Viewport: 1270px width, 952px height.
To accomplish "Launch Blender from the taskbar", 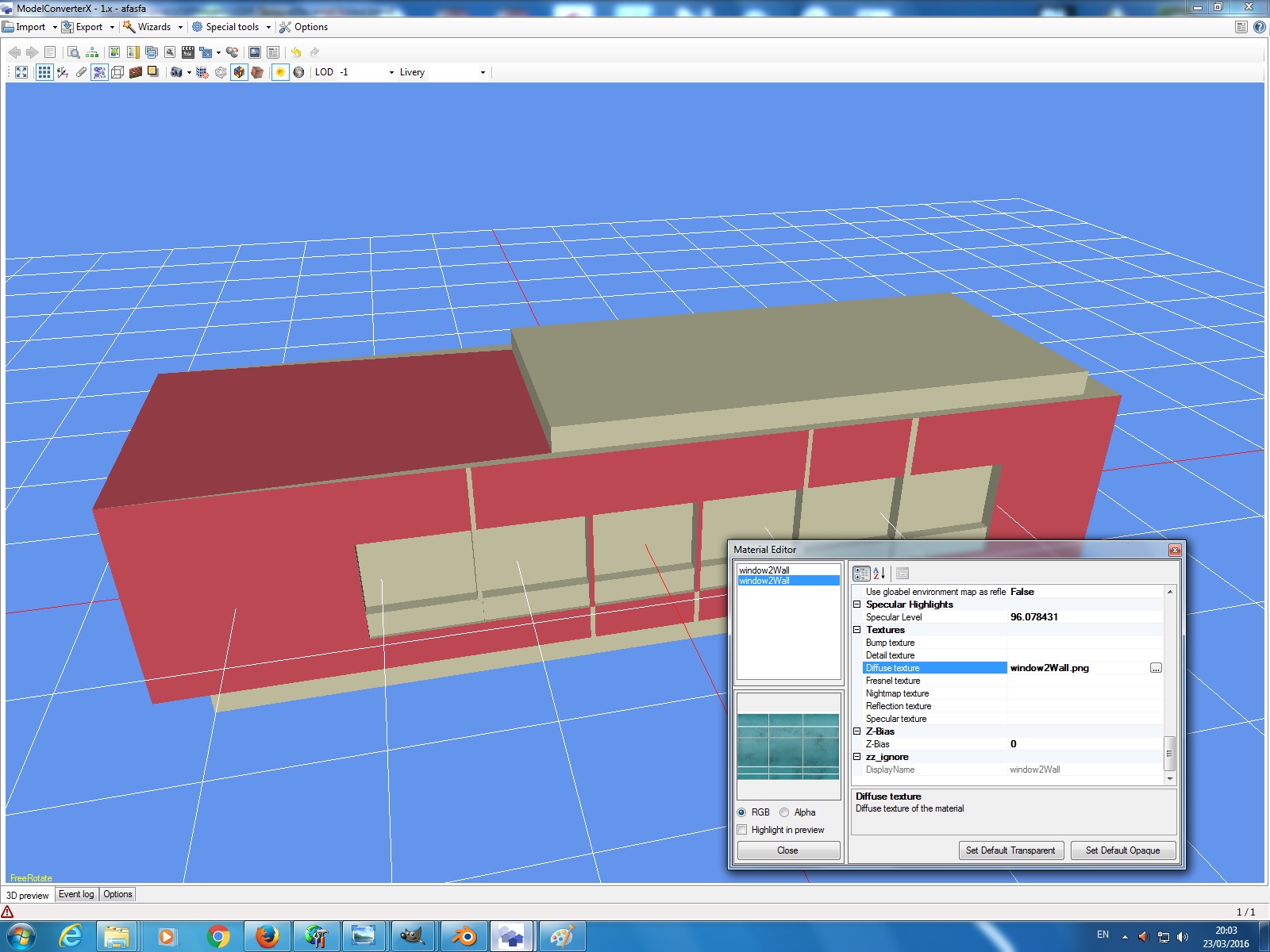I will [x=464, y=936].
